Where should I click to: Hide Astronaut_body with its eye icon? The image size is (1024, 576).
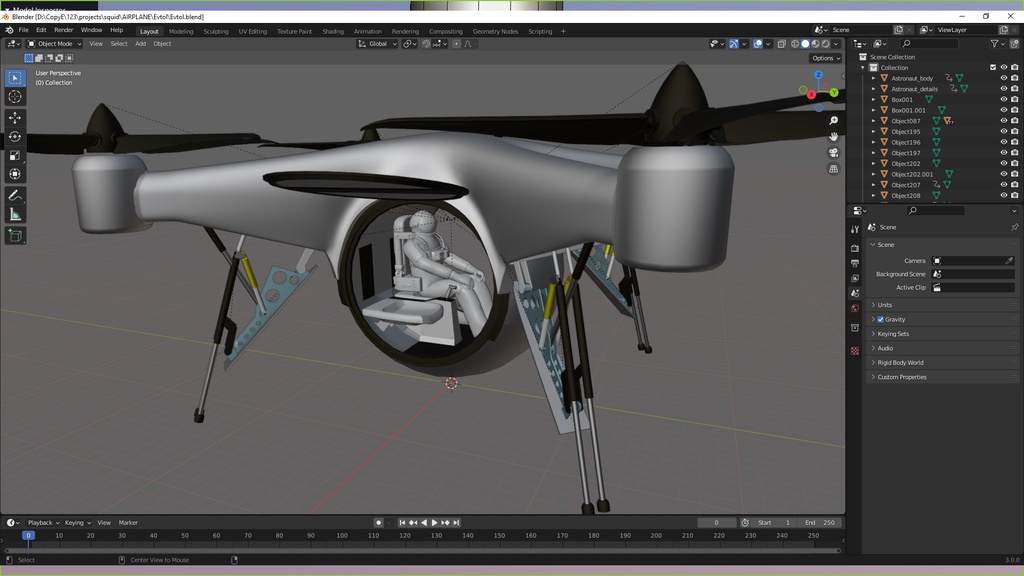point(1003,78)
